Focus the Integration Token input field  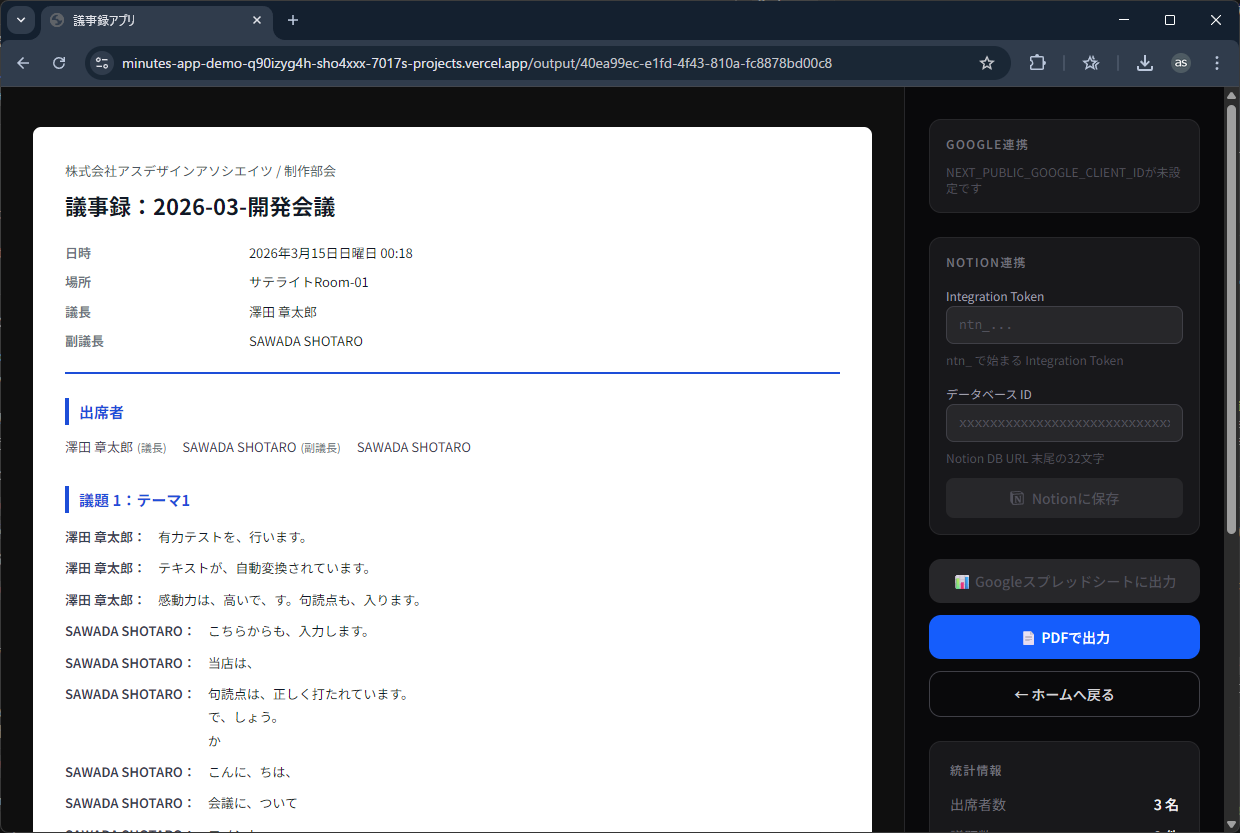pyautogui.click(x=1064, y=325)
